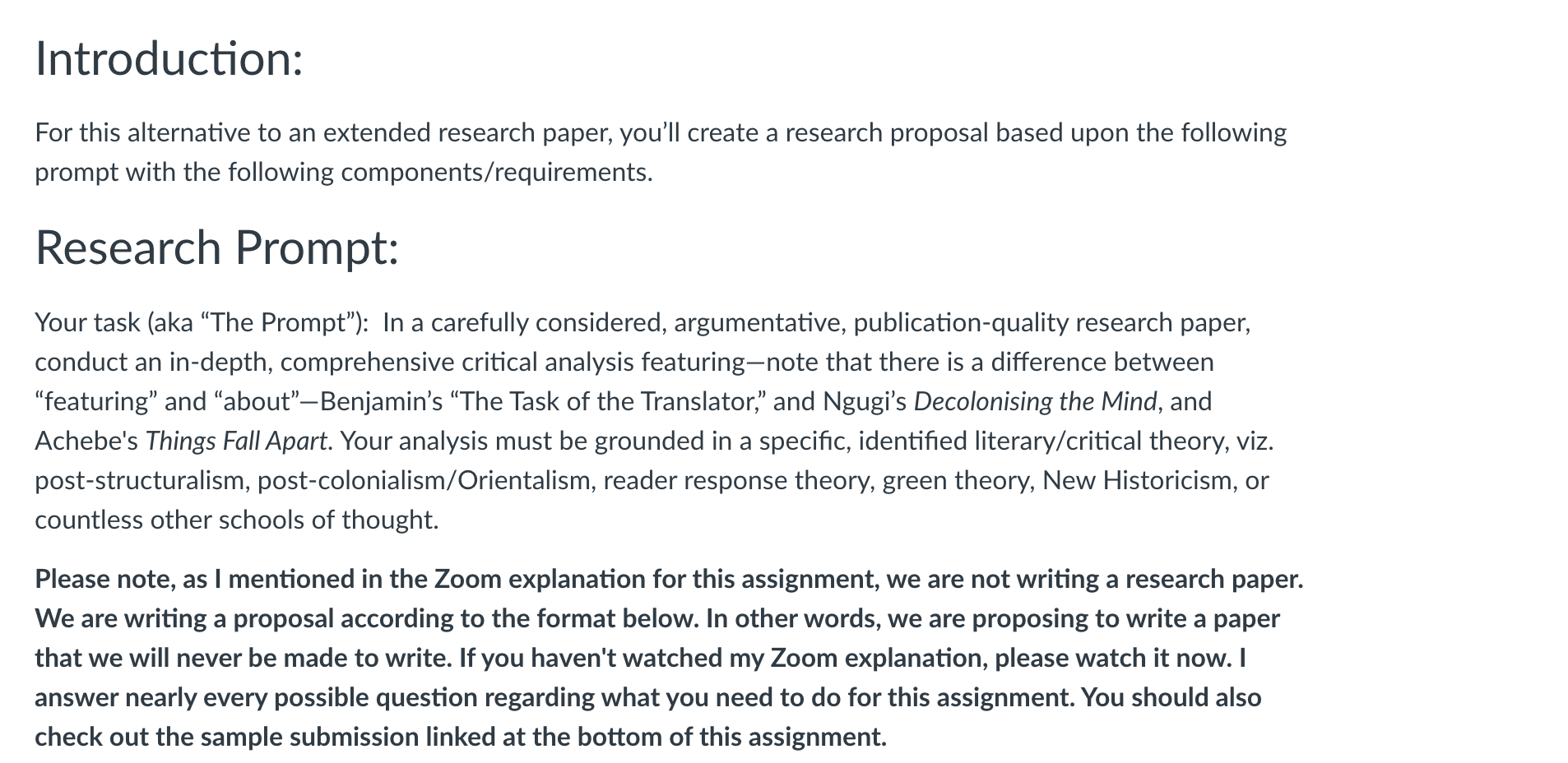The image size is (1568, 763).
Task: Click the italic title "Things Fall Apart"
Action: click(x=236, y=441)
